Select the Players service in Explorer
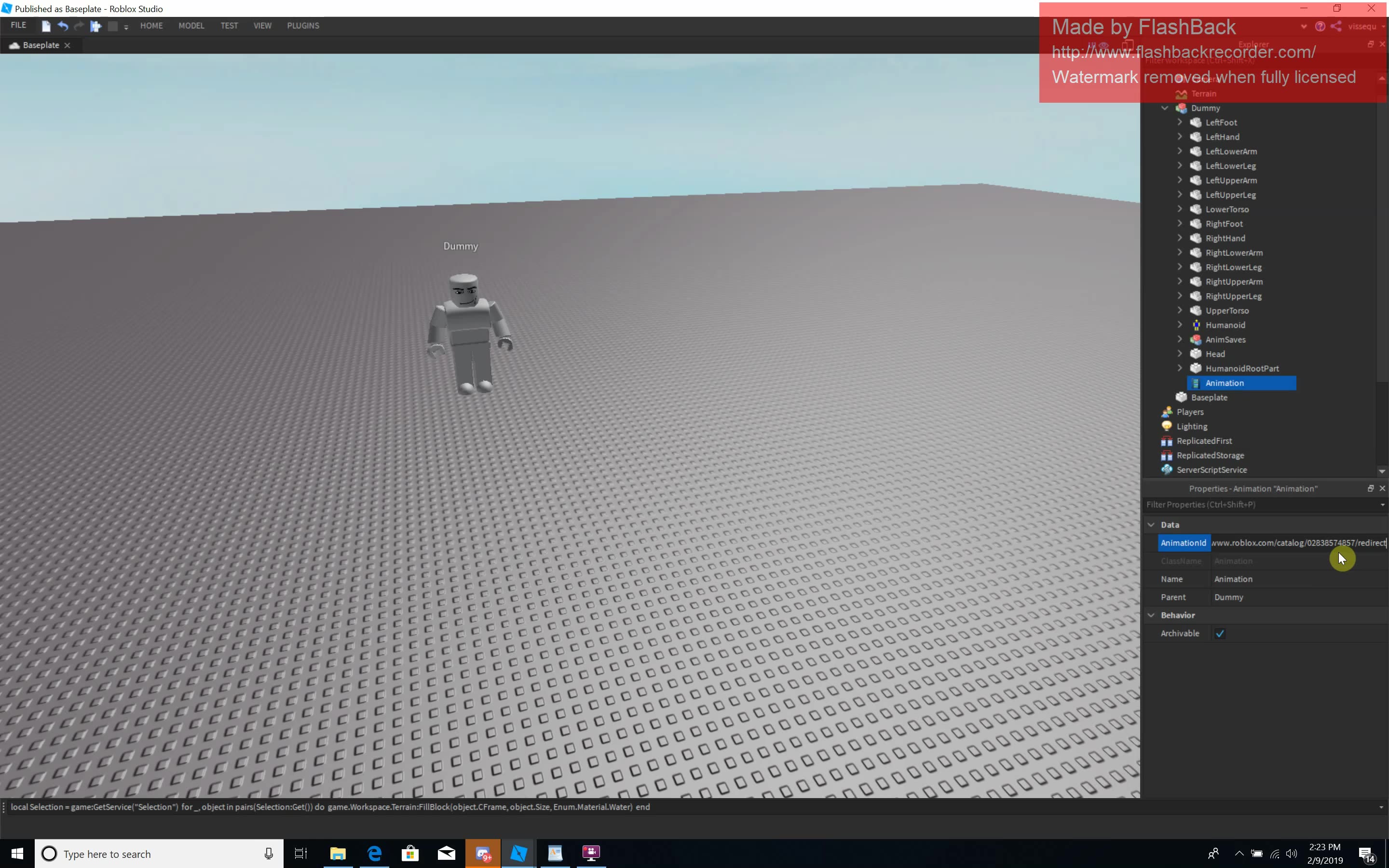1389x868 pixels. pos(1190,412)
